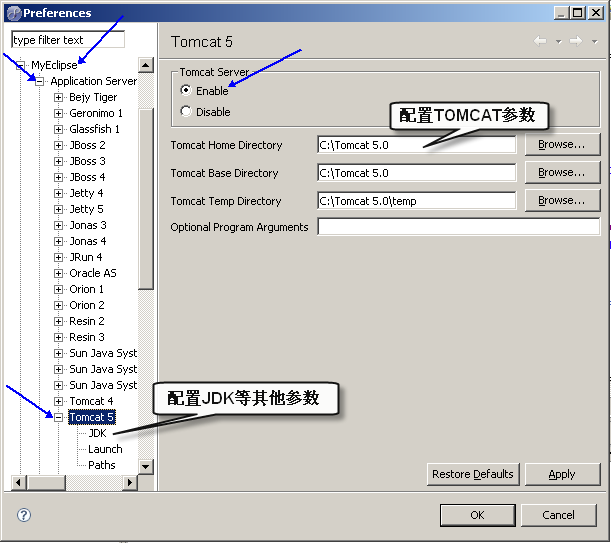Select the Launch item under Tomcat 5
611x543 pixels.
(x=105, y=449)
